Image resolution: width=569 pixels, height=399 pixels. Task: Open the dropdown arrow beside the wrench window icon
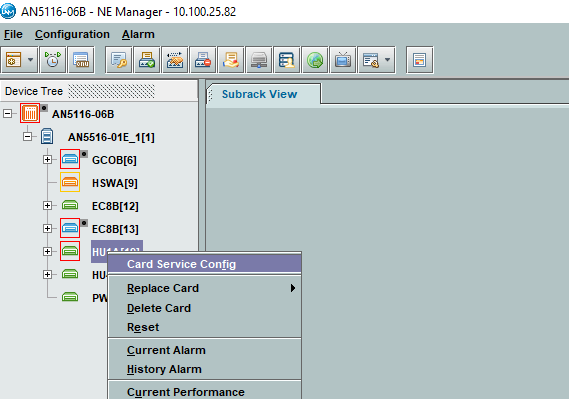388,60
